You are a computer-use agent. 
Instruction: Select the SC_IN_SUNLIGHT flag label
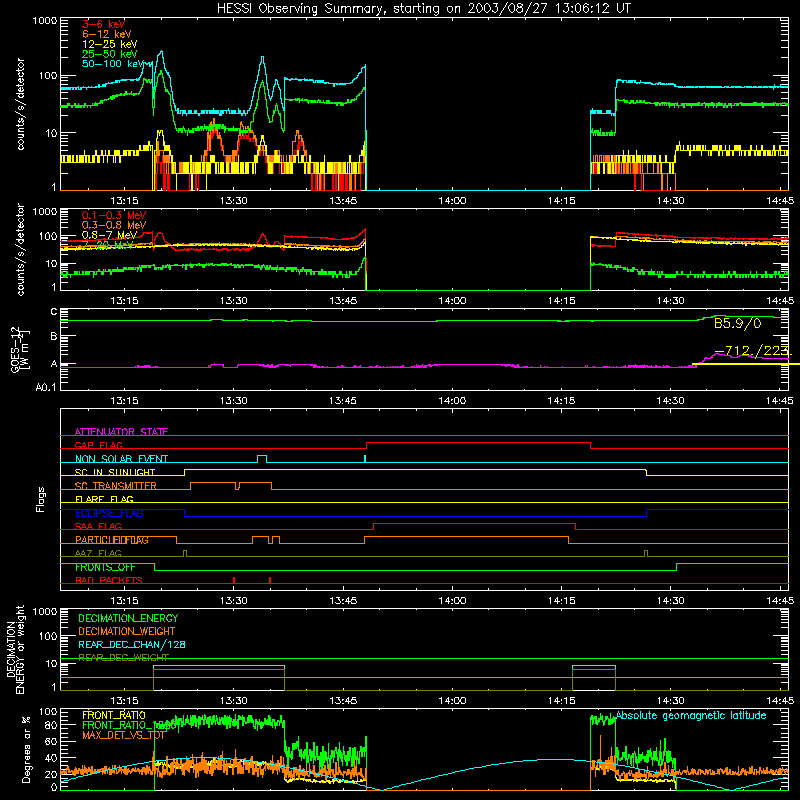point(115,472)
